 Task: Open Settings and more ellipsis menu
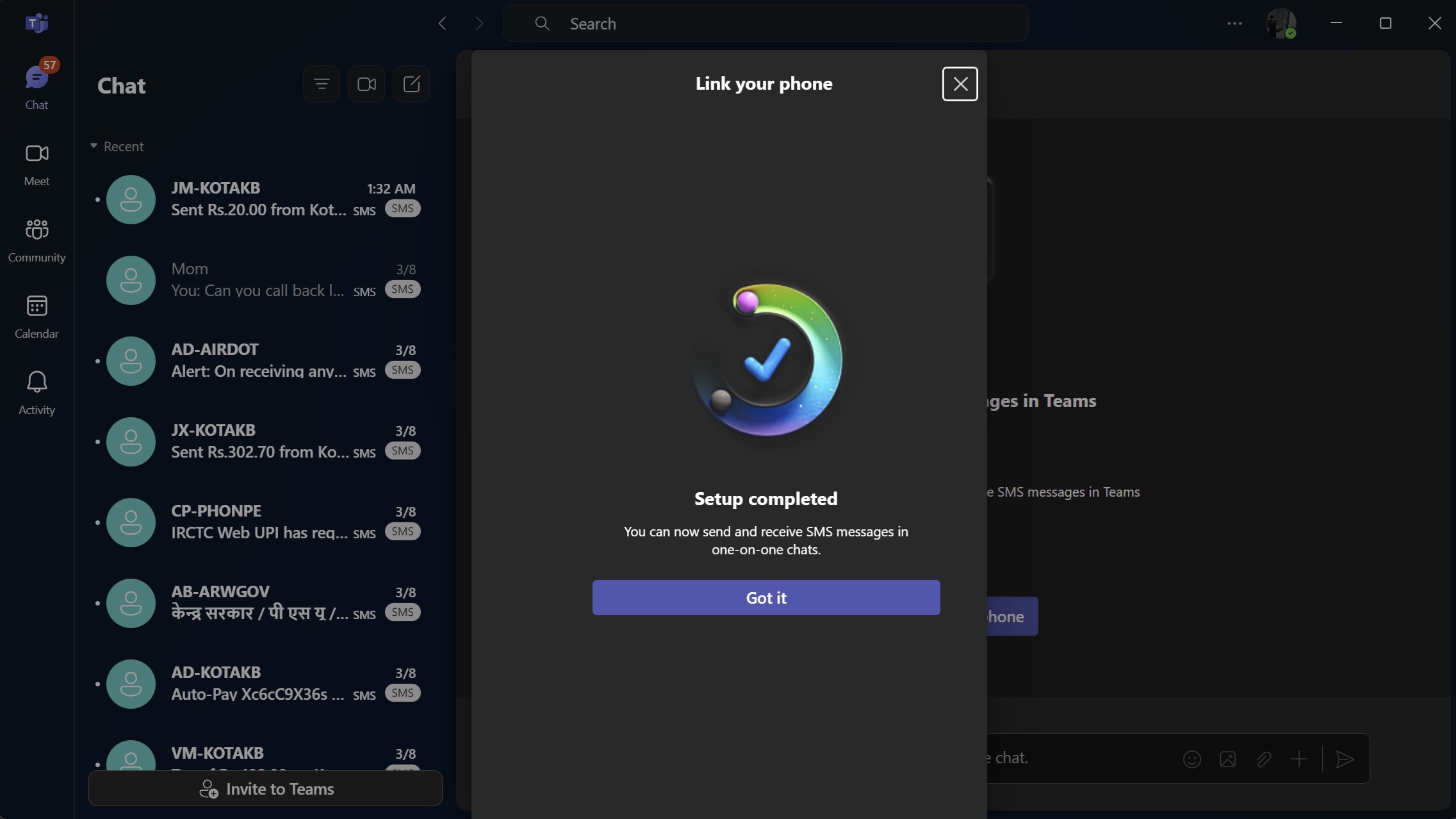coord(1234,24)
